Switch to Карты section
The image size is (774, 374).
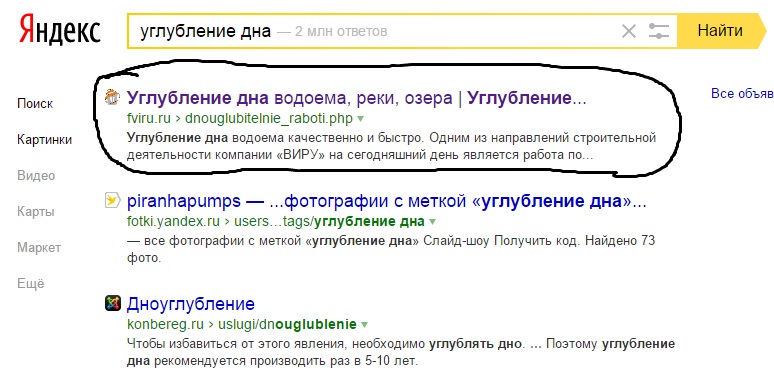pyautogui.click(x=36, y=212)
